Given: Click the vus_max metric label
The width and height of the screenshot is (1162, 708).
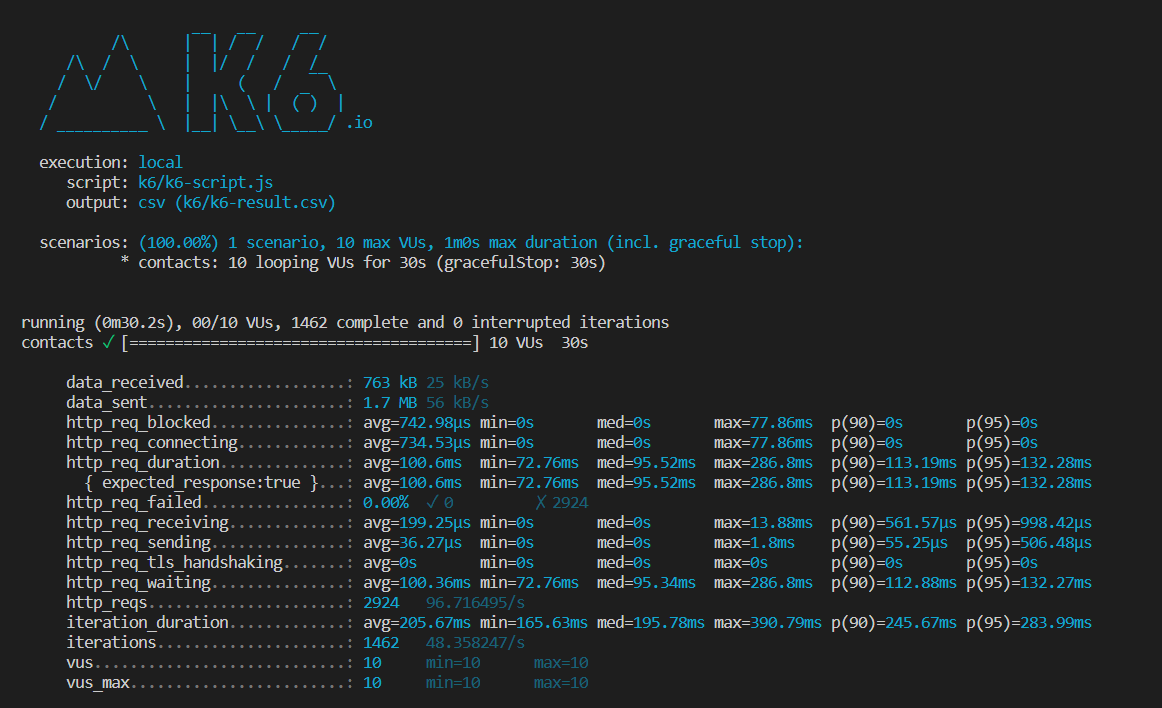Looking at the screenshot, I should 98,682.
